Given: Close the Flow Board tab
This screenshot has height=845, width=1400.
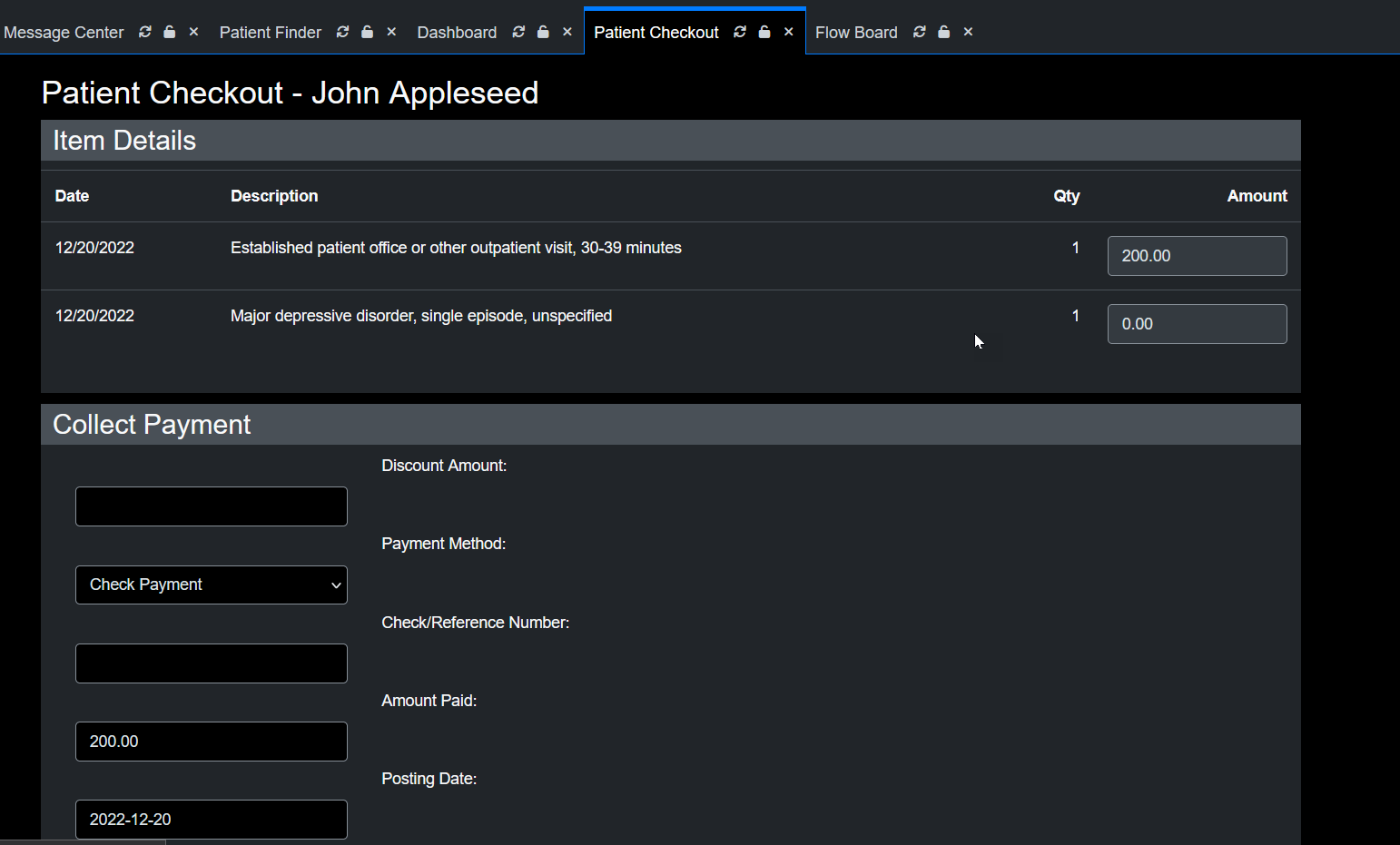Looking at the screenshot, I should [968, 32].
